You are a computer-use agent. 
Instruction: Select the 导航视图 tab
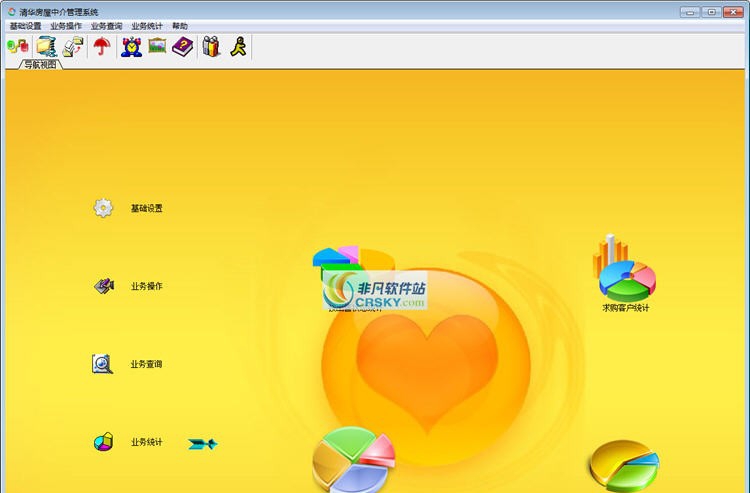(41, 65)
